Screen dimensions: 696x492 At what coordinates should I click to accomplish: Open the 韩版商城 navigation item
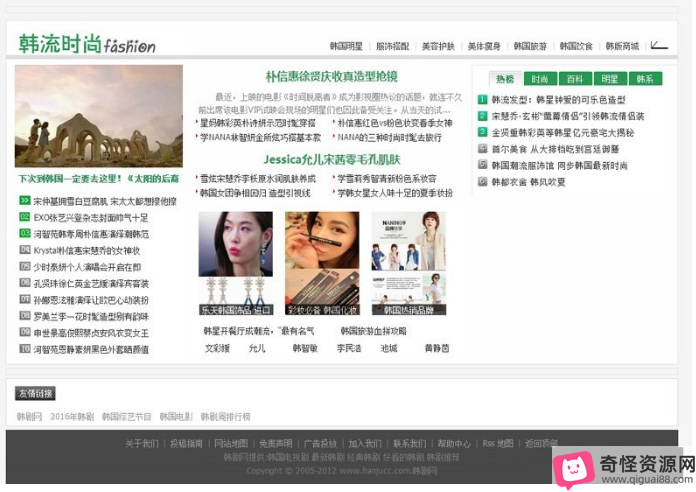point(622,46)
